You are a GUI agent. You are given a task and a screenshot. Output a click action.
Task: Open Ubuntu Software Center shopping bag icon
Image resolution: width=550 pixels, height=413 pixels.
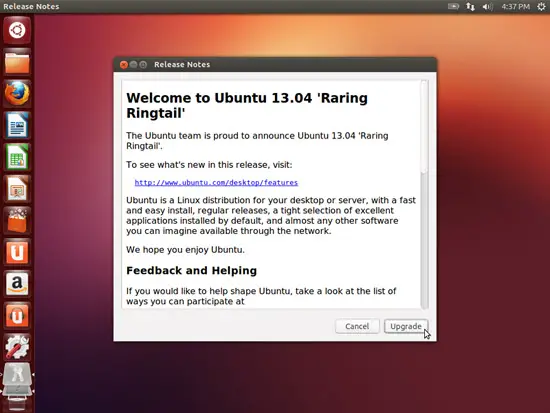17,220
